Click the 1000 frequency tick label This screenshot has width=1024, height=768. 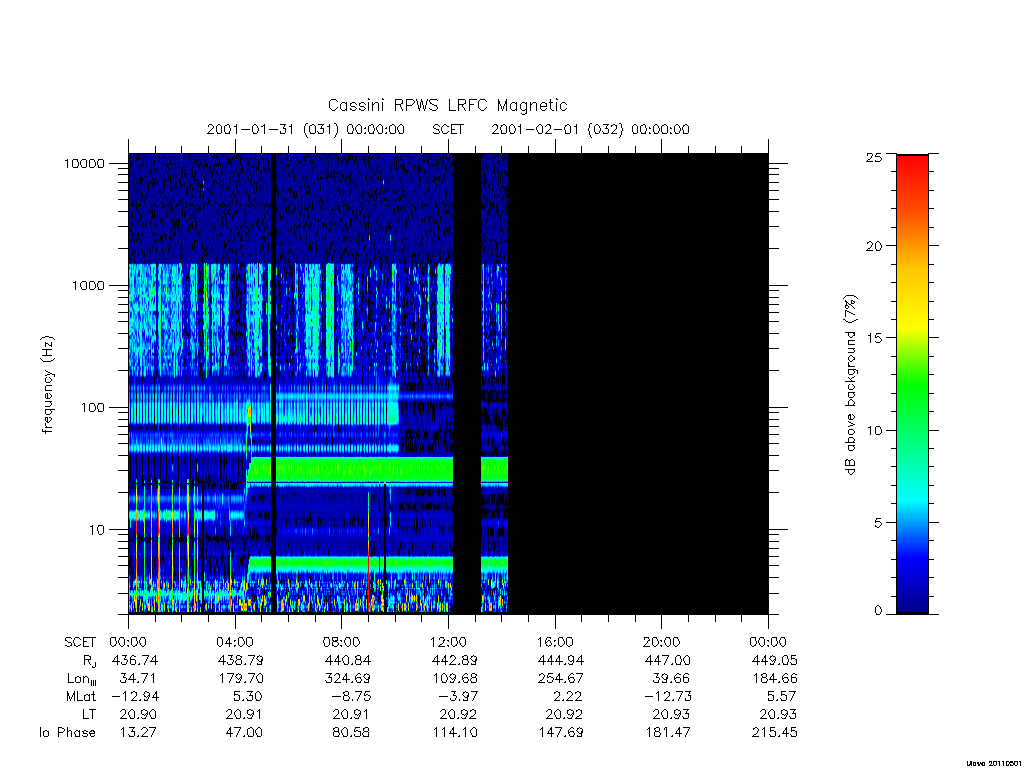(x=88, y=285)
